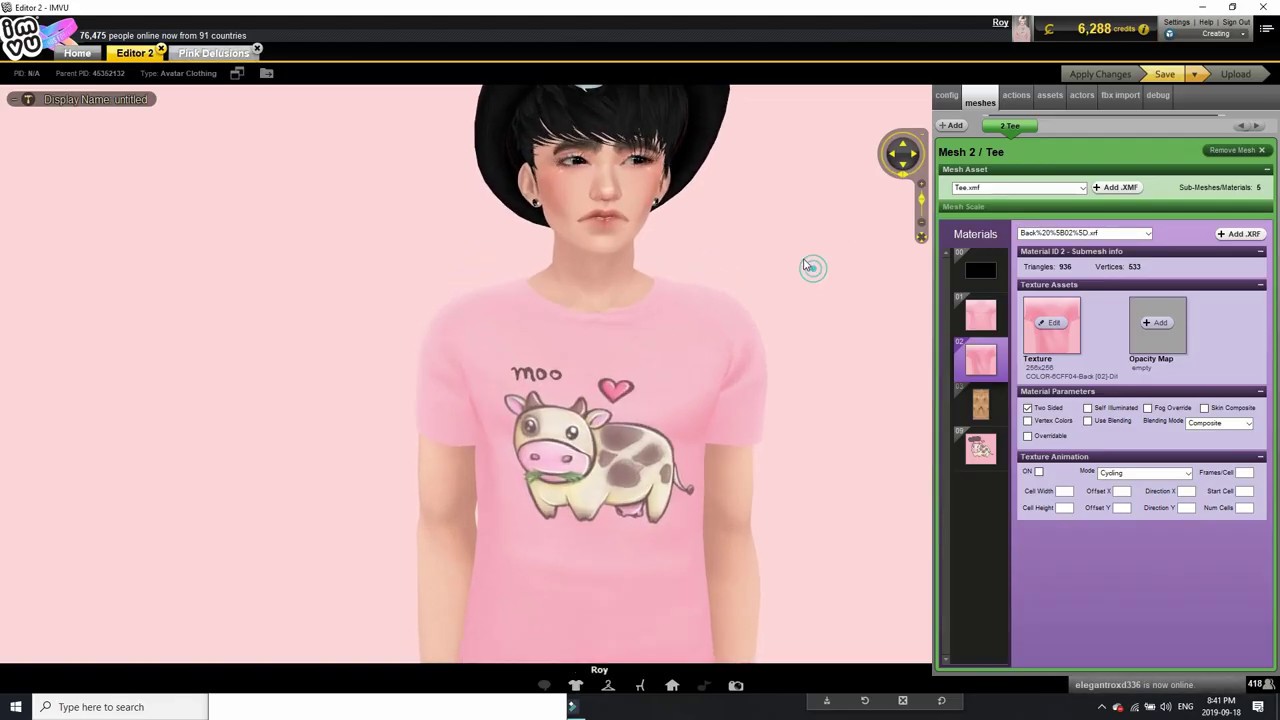Open the Save dropdown arrow
This screenshot has width=1280, height=720.
1193,74
